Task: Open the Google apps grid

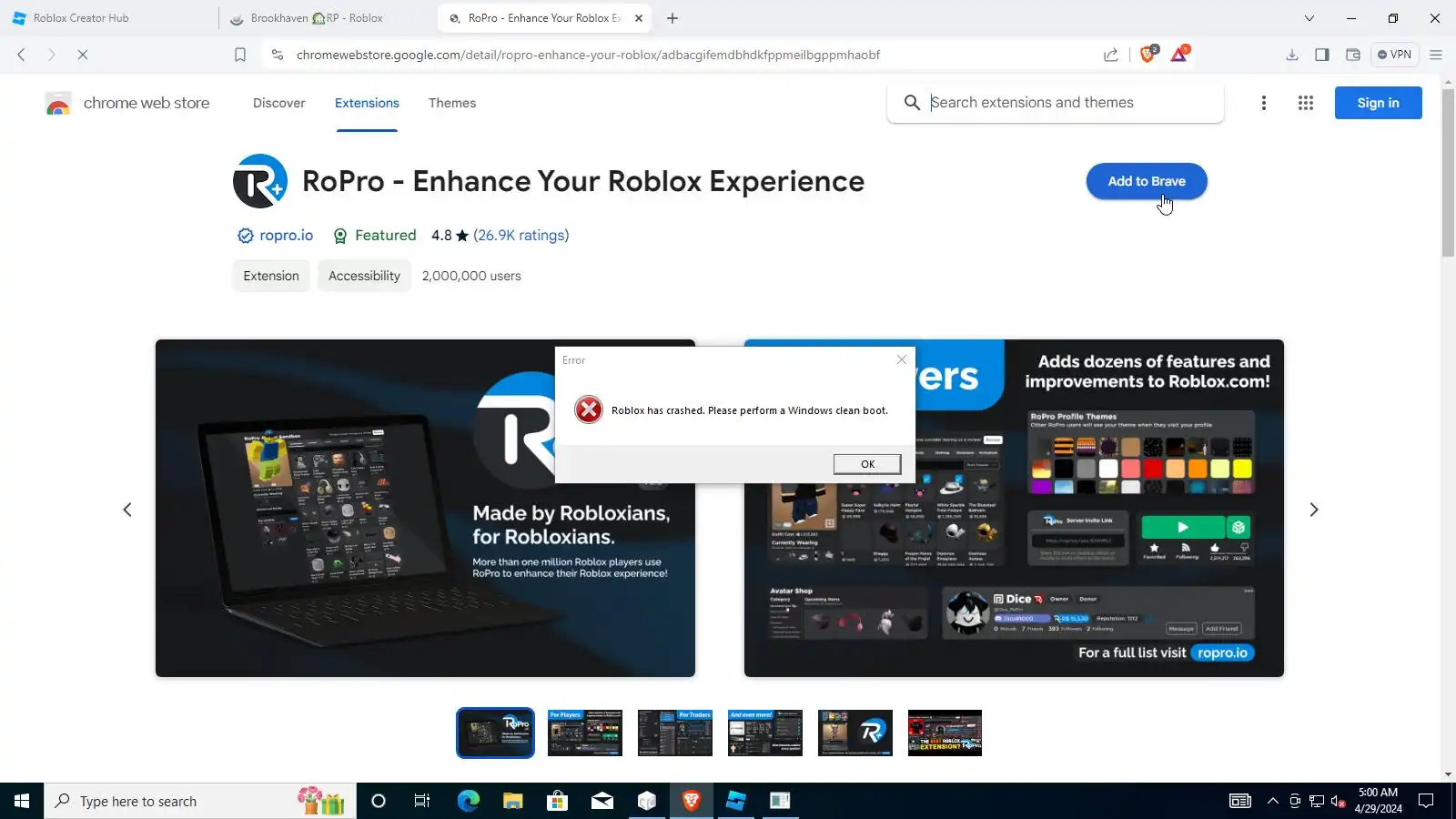Action: click(x=1306, y=103)
